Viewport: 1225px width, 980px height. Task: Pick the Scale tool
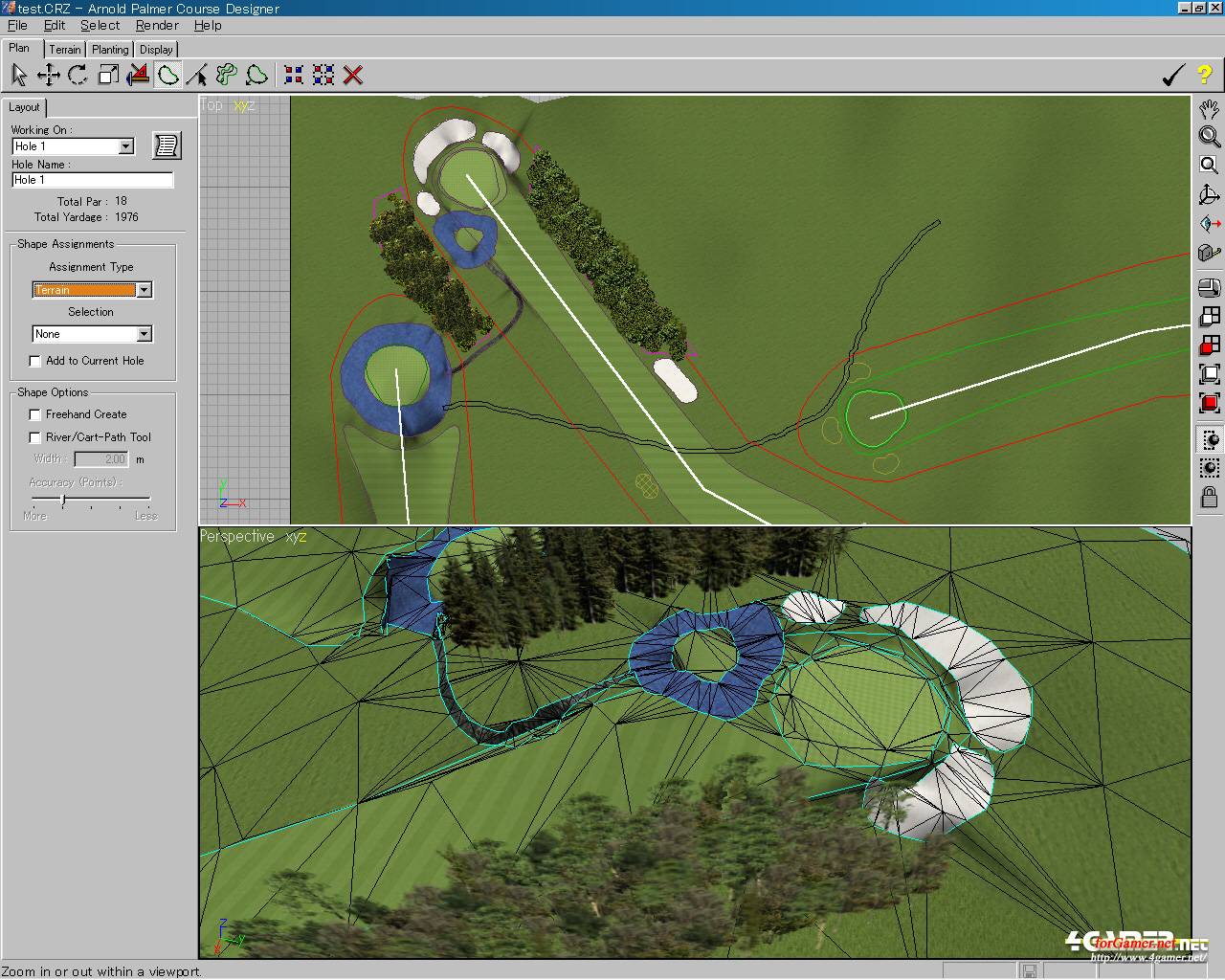(x=108, y=75)
